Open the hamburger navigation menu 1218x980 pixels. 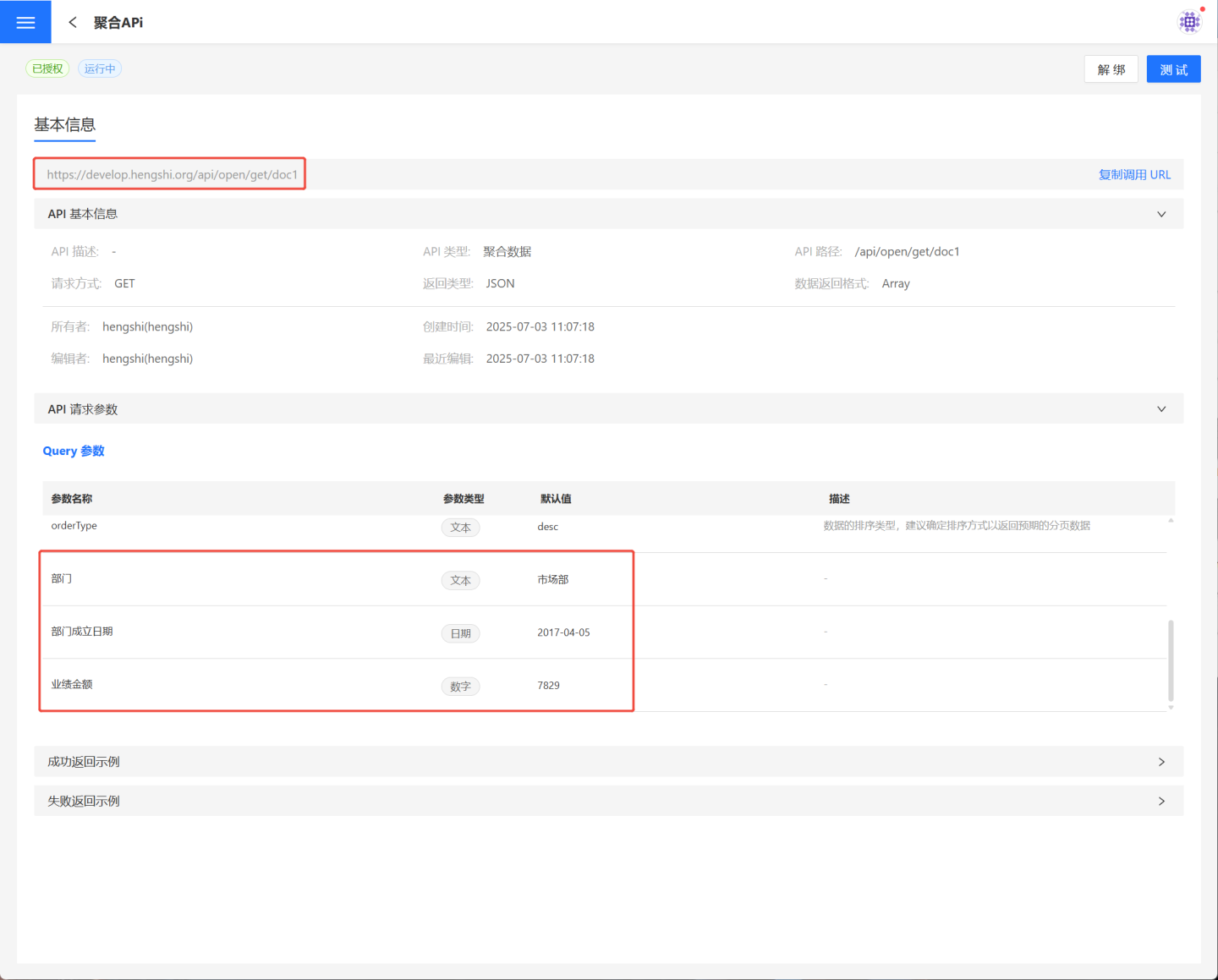25,22
